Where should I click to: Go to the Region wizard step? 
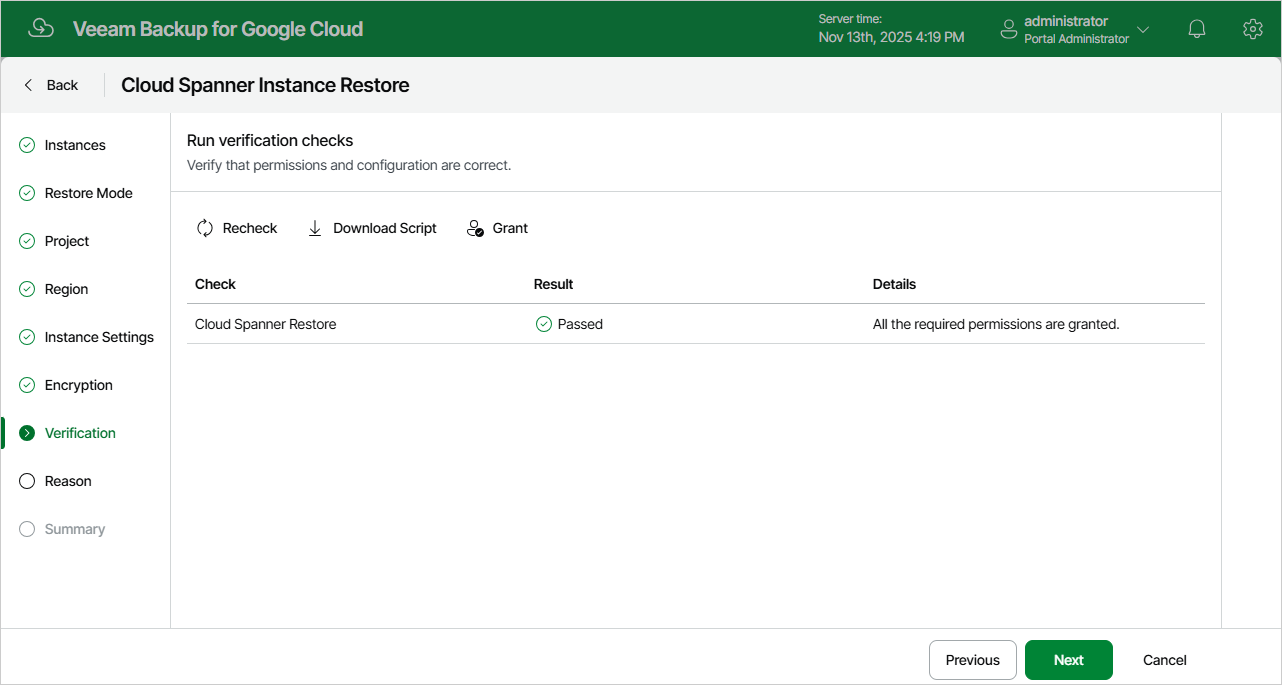(66, 289)
